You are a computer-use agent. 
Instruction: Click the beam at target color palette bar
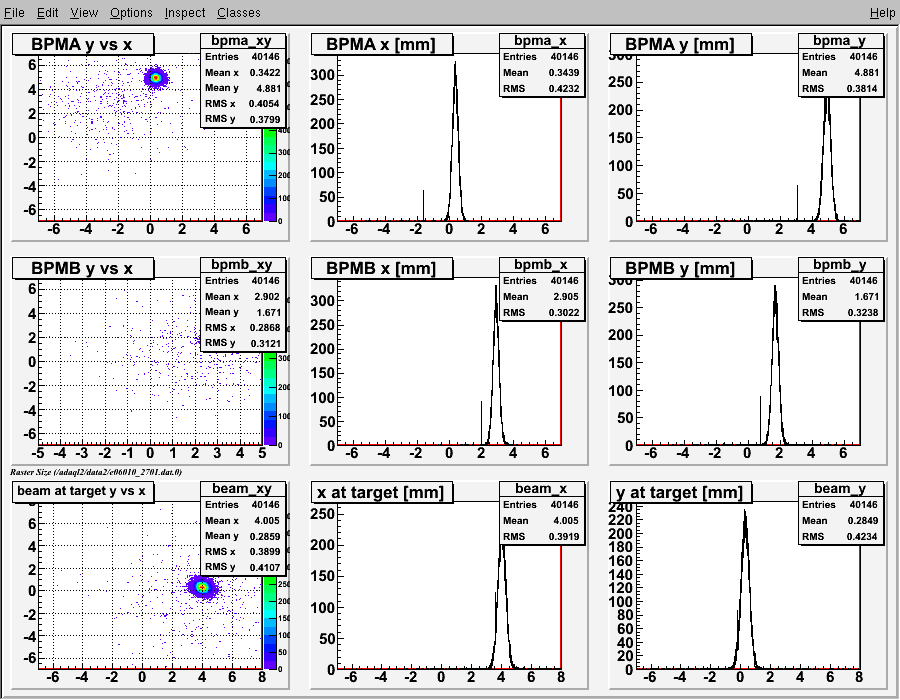tap(270, 622)
